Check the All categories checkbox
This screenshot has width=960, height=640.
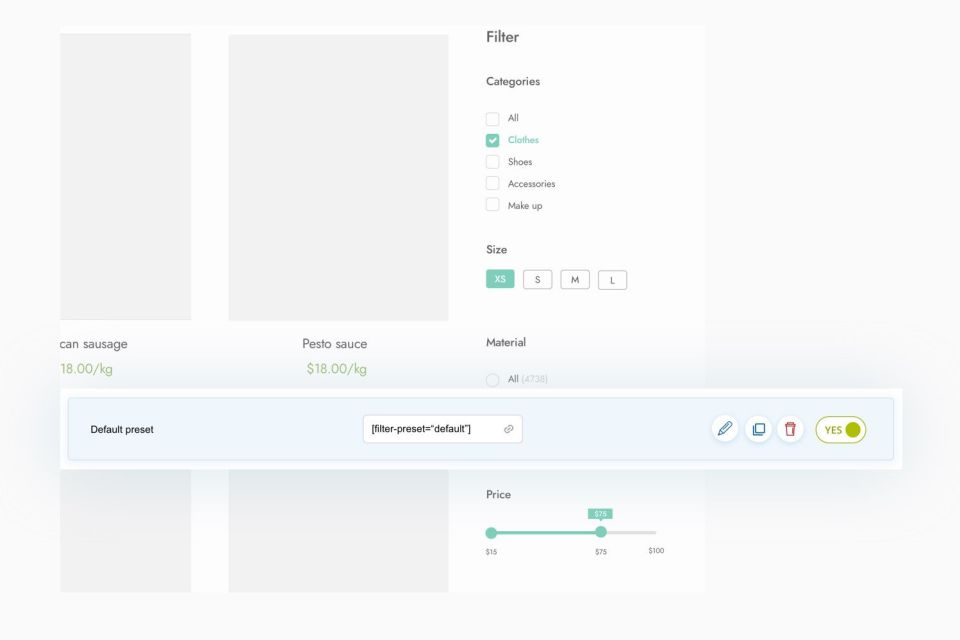(492, 118)
